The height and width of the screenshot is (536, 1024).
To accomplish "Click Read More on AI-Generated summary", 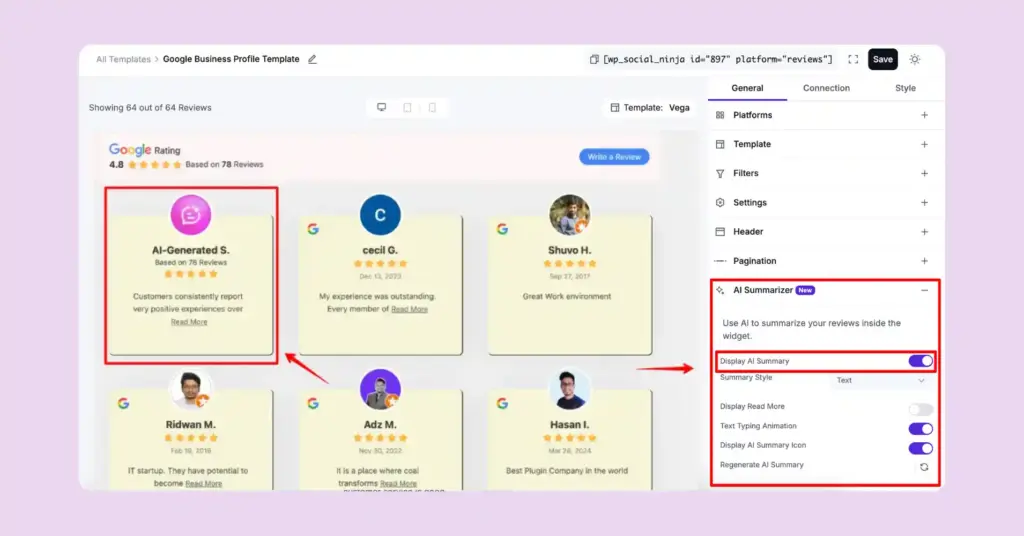I will pyautogui.click(x=189, y=322).
